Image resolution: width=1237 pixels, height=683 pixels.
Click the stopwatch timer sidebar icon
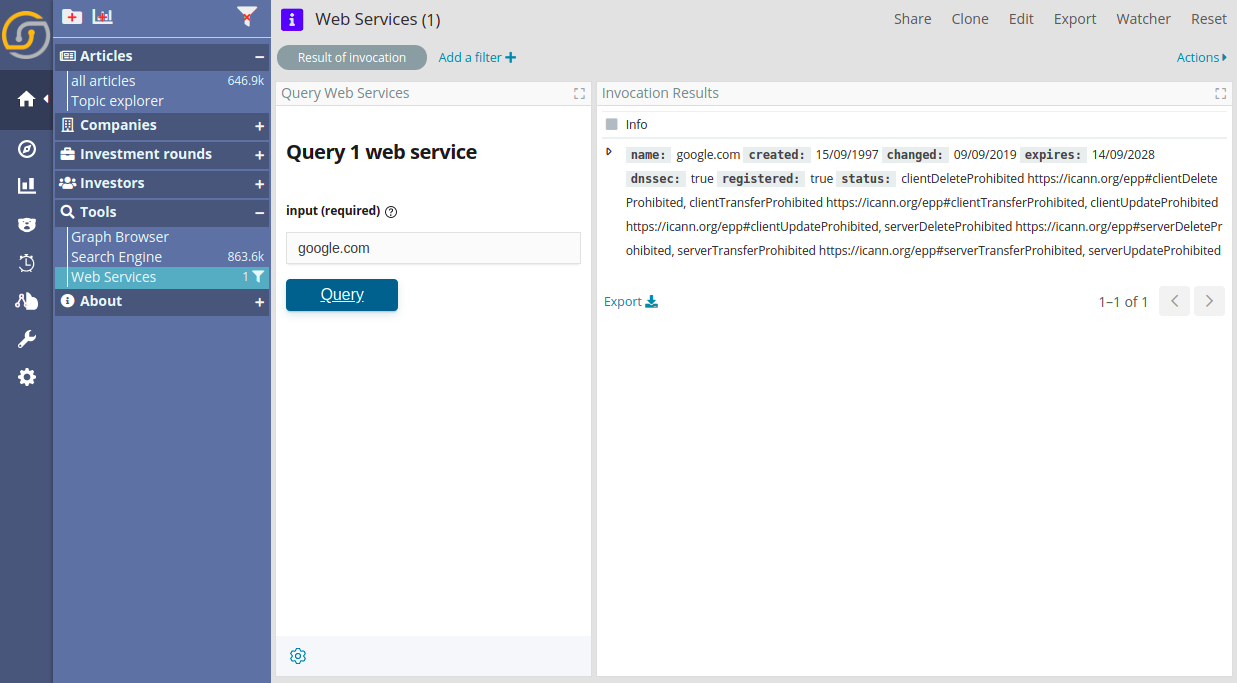27,263
